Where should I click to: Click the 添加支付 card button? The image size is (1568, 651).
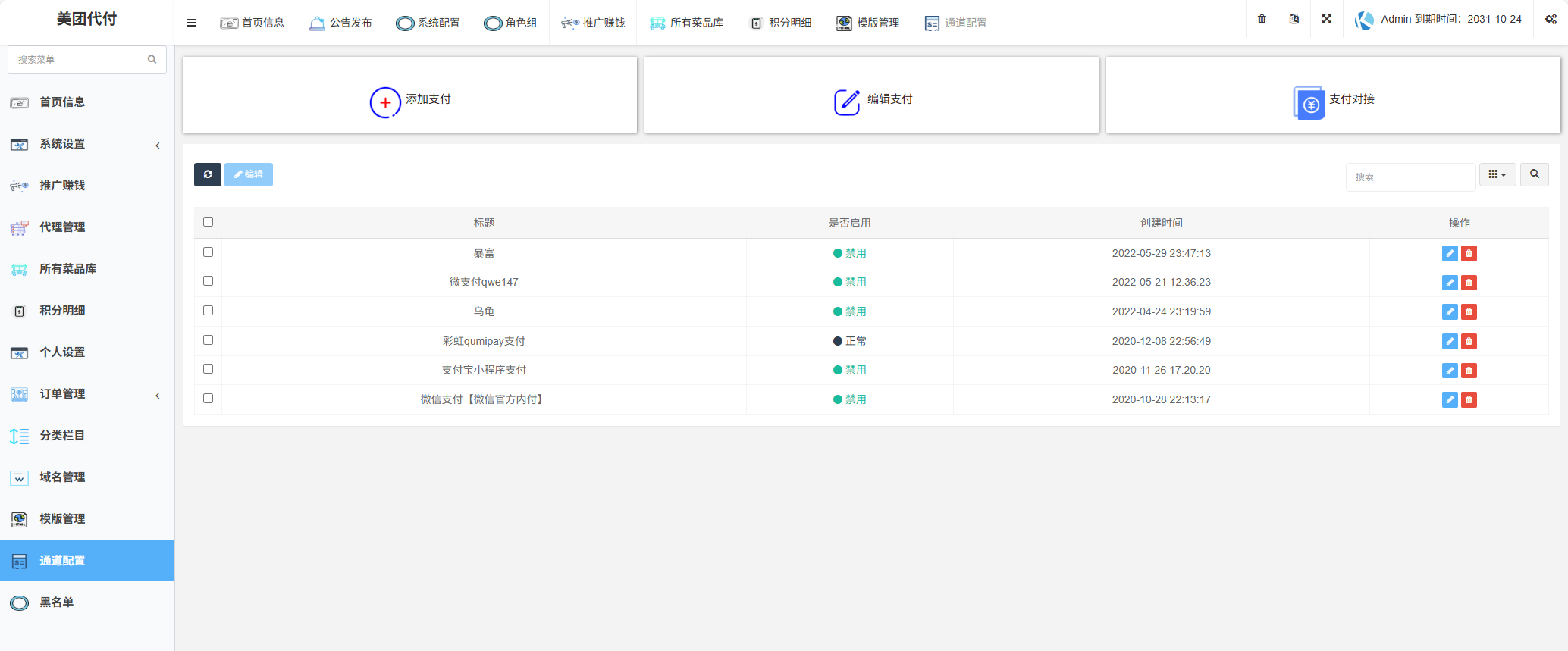click(409, 99)
